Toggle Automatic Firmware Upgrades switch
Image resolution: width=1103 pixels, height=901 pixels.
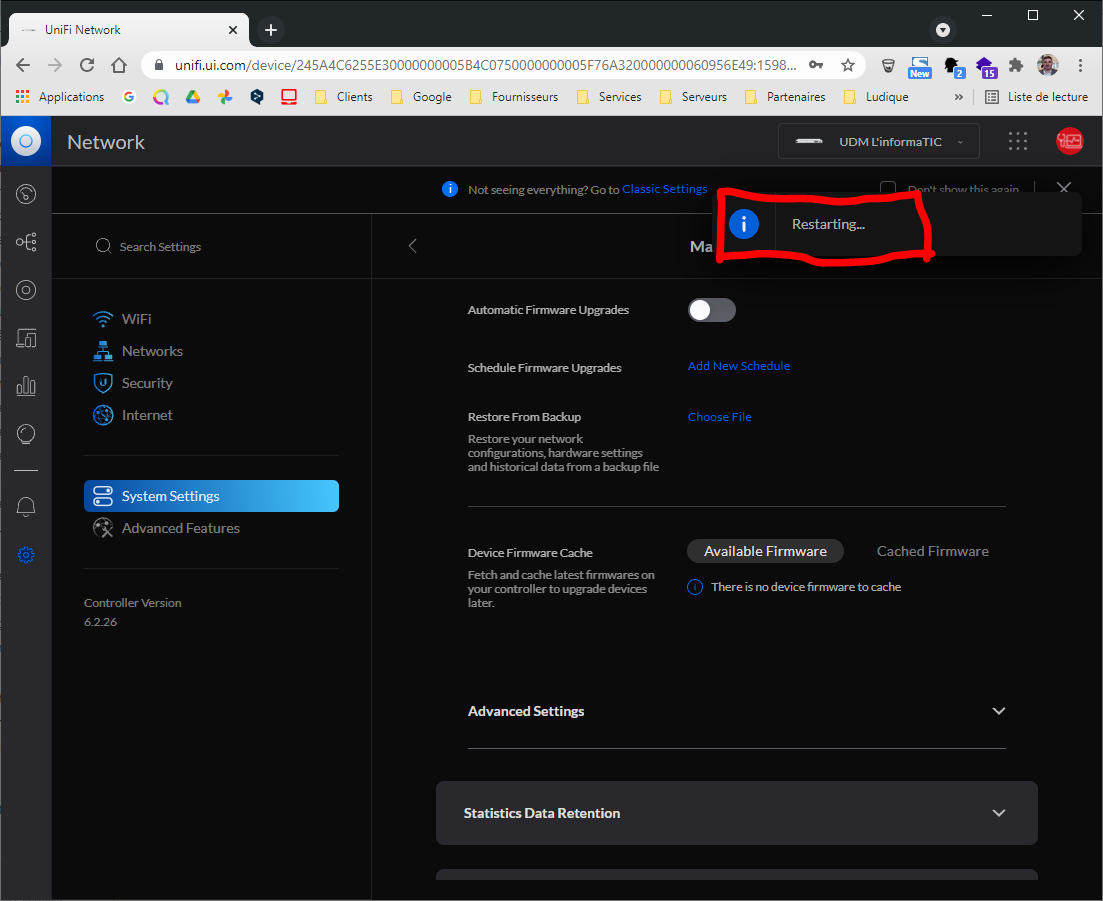tap(711, 310)
